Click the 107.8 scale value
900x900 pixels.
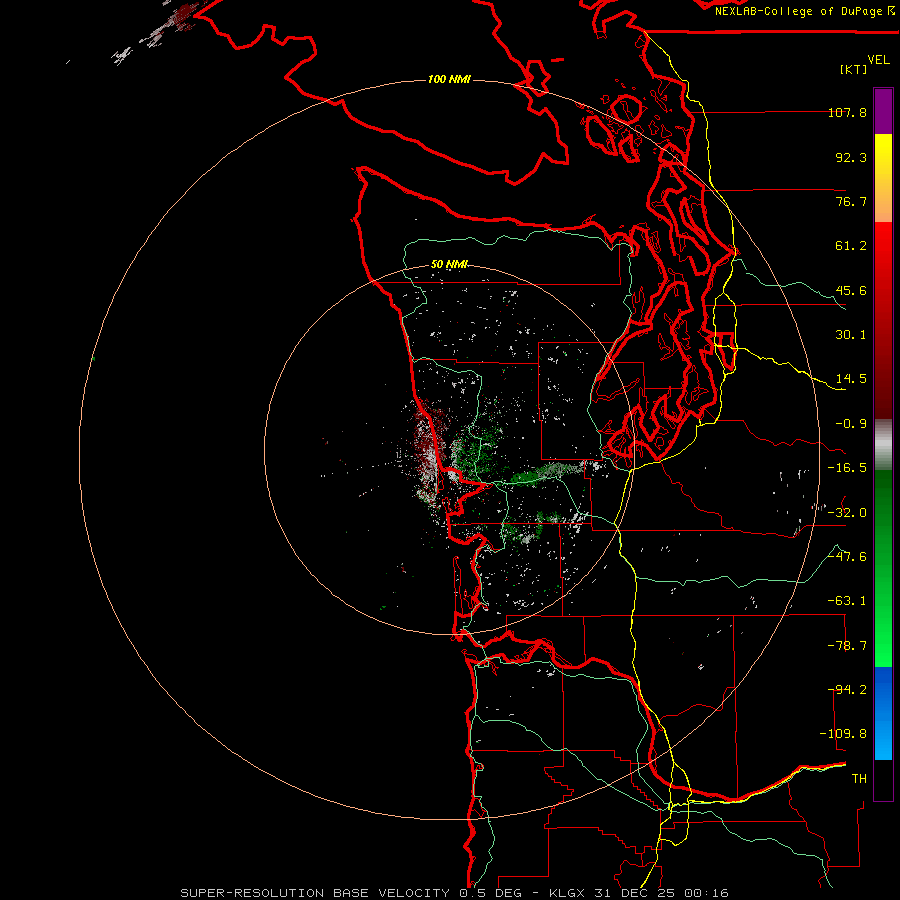coord(847,112)
